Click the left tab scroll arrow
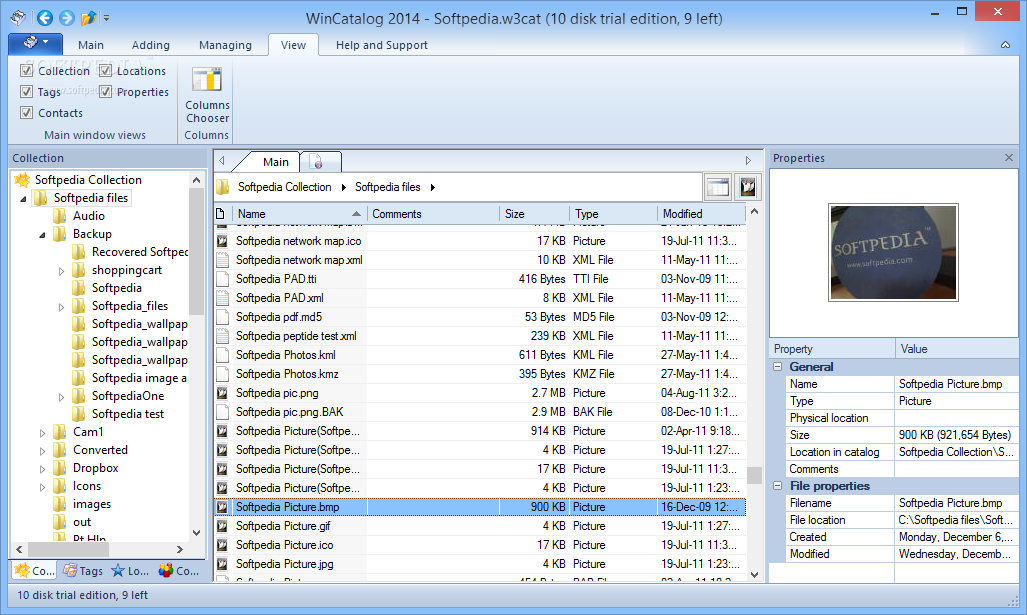 point(222,160)
